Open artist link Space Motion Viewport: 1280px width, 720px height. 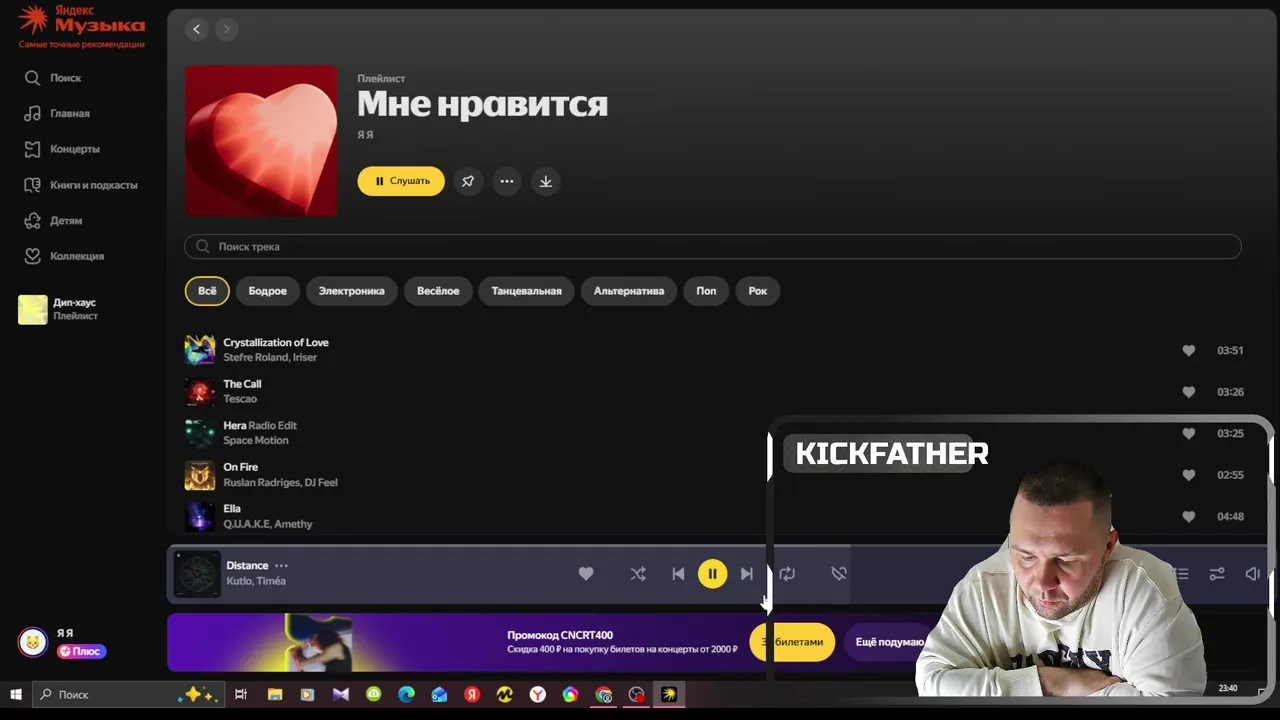coord(256,441)
